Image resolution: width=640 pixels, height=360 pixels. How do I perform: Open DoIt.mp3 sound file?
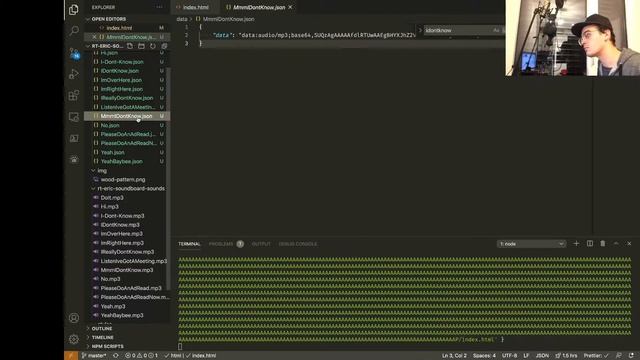[x=127, y=198]
